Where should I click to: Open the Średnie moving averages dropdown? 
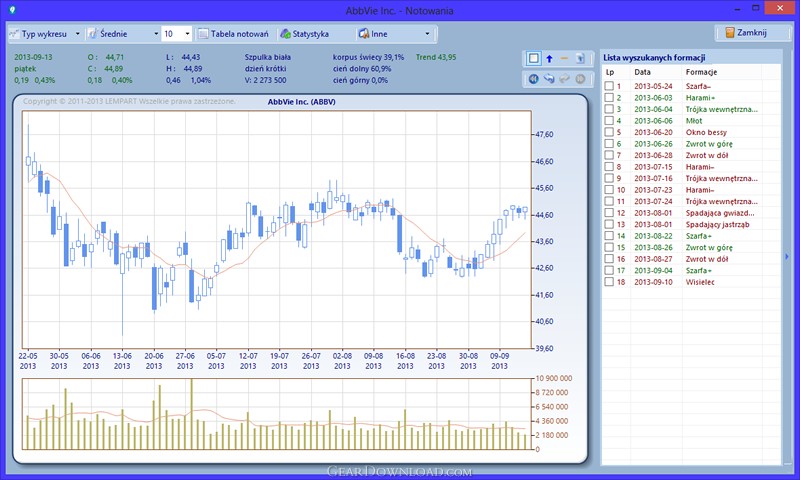pyautogui.click(x=123, y=34)
